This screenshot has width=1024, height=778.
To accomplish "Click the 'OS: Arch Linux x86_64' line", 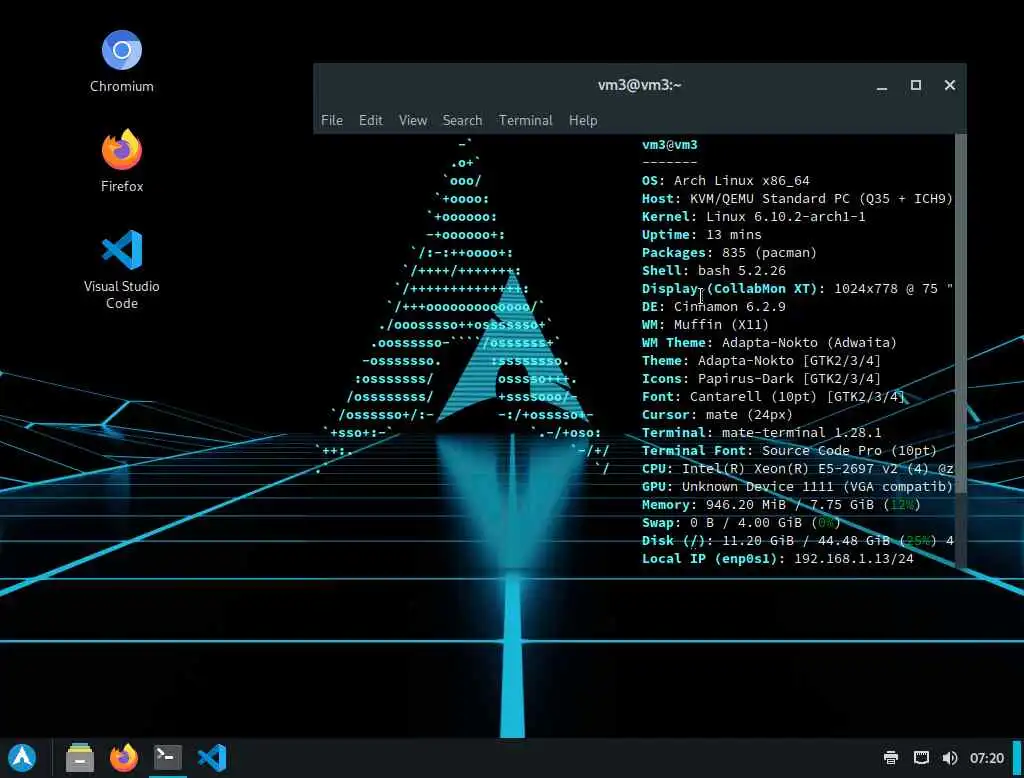I will point(726,180).
